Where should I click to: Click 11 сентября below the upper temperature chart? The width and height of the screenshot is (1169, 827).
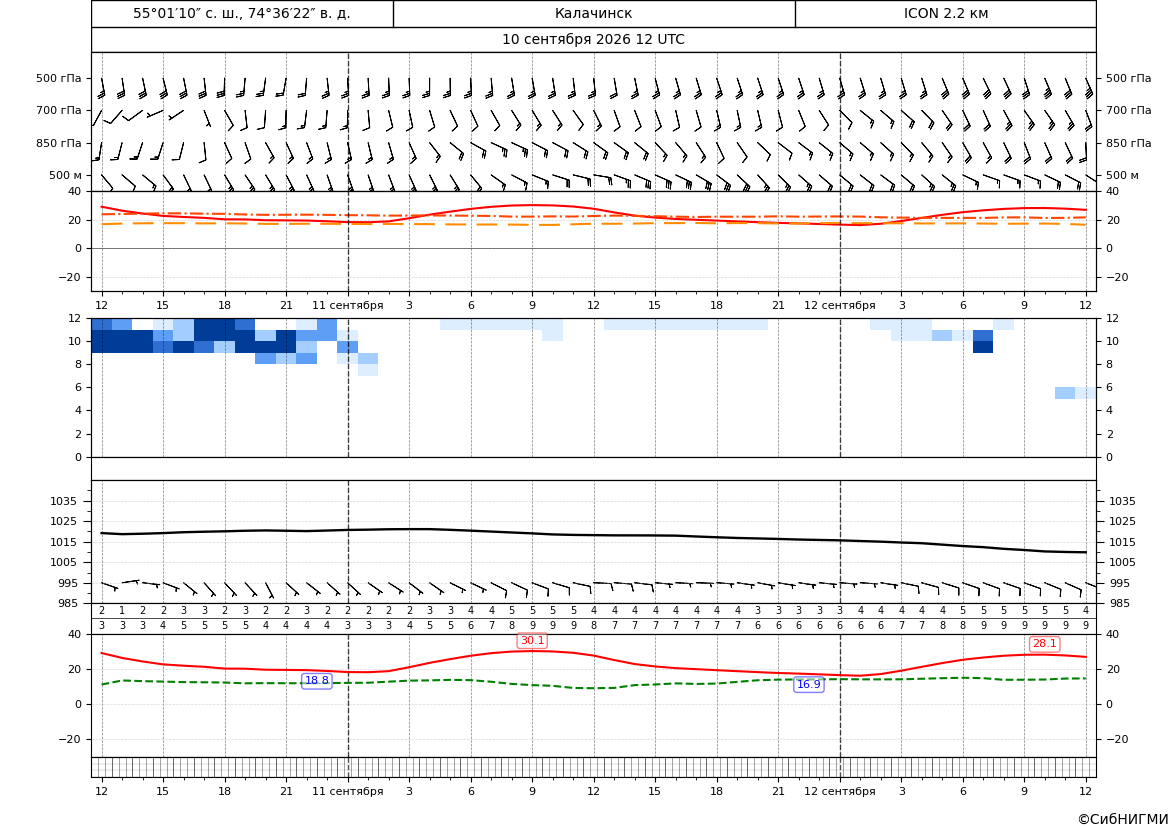tap(347, 305)
